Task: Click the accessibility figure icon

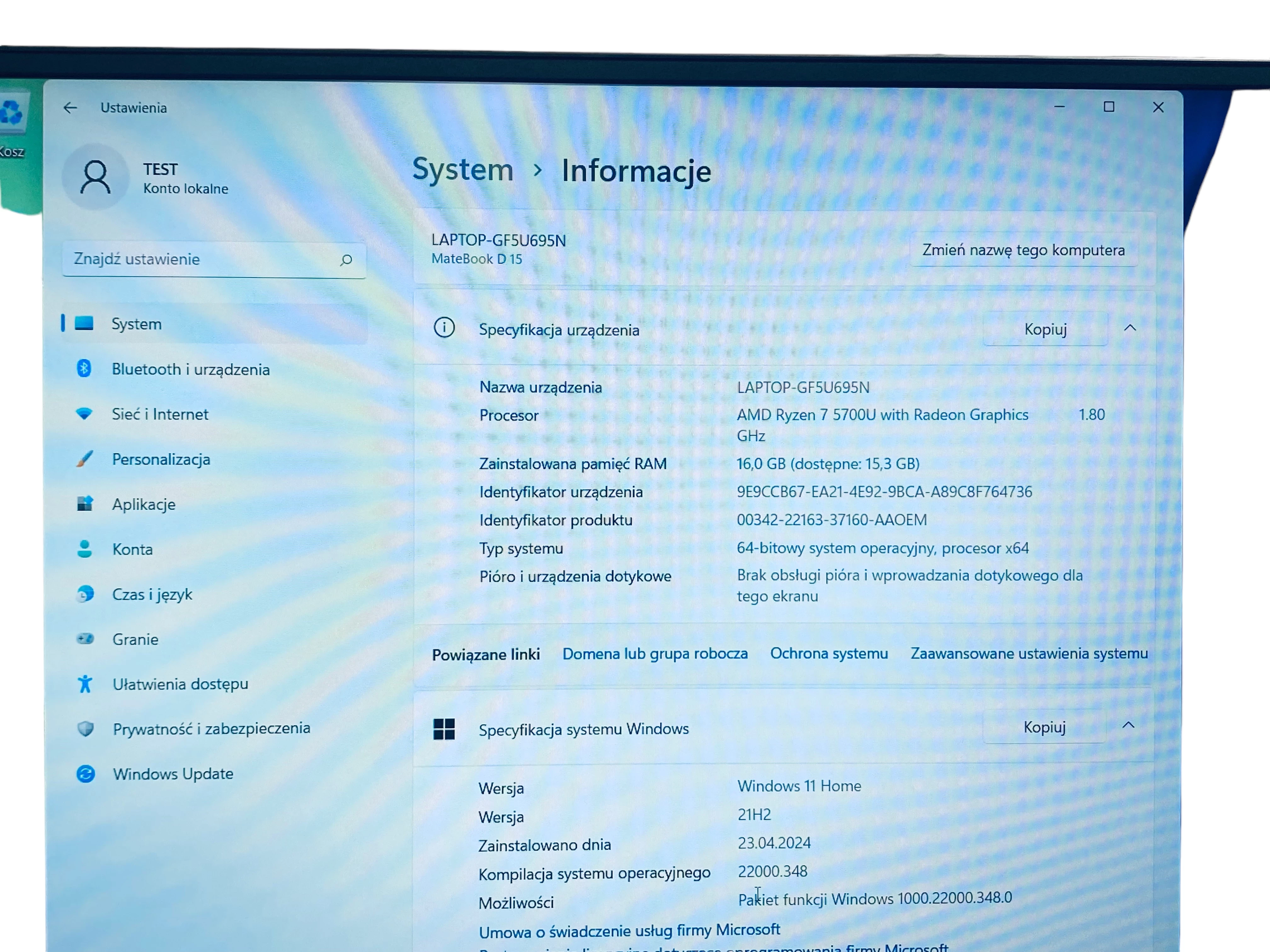Action: pos(85,683)
